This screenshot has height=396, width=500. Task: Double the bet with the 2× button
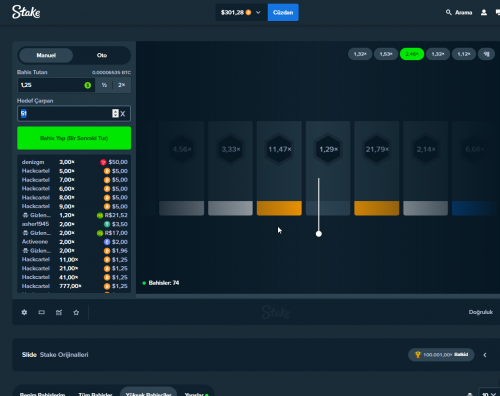tap(121, 85)
